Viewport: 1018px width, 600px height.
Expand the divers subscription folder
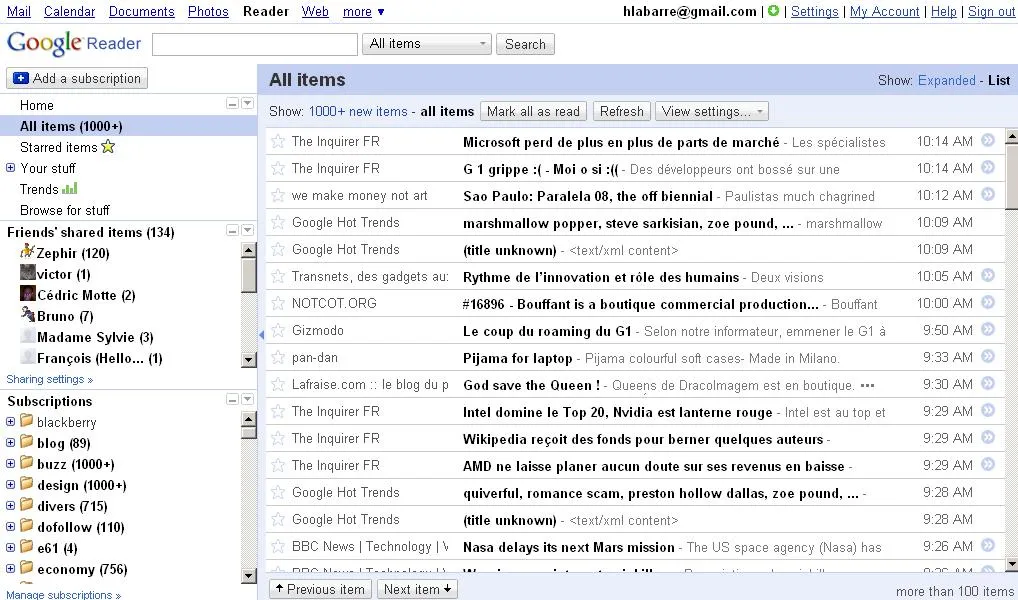pos(10,506)
